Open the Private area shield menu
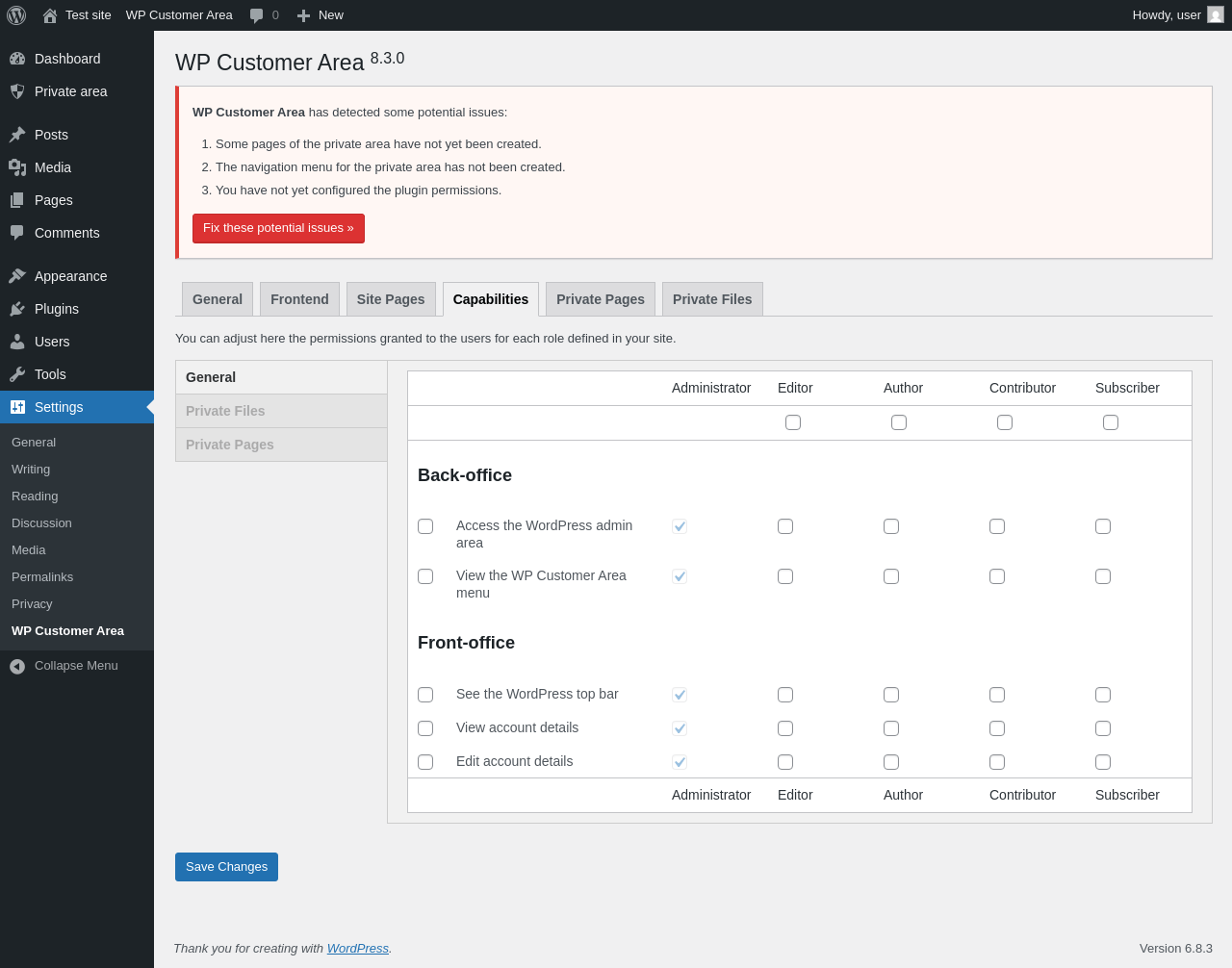The height and width of the screenshot is (968, 1232). [17, 91]
